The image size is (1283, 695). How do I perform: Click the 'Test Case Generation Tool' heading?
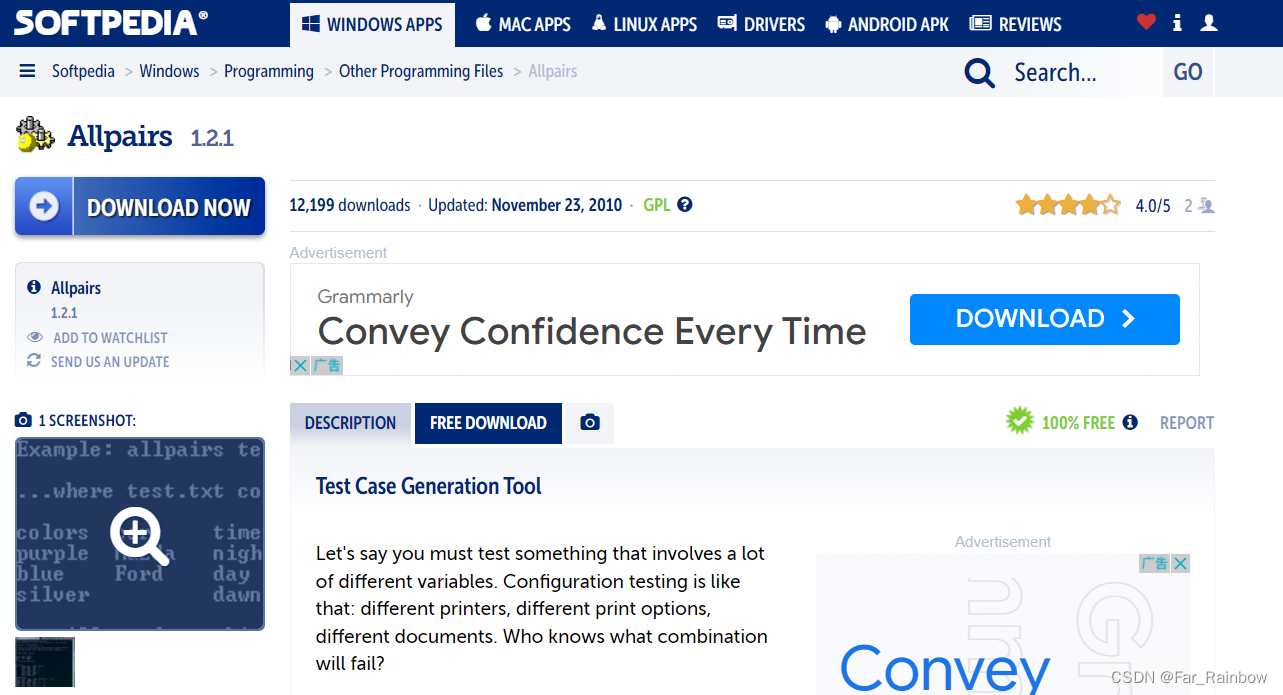point(428,486)
